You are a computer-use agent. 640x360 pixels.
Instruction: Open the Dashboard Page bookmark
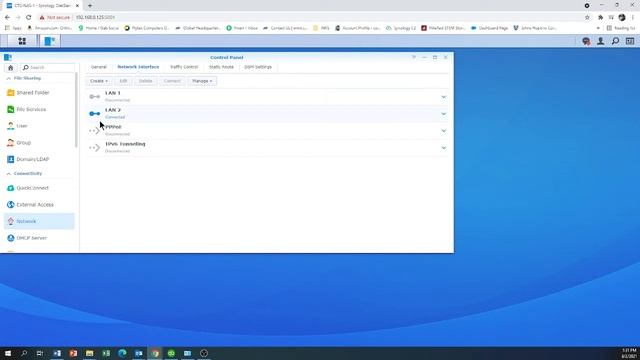[490, 28]
